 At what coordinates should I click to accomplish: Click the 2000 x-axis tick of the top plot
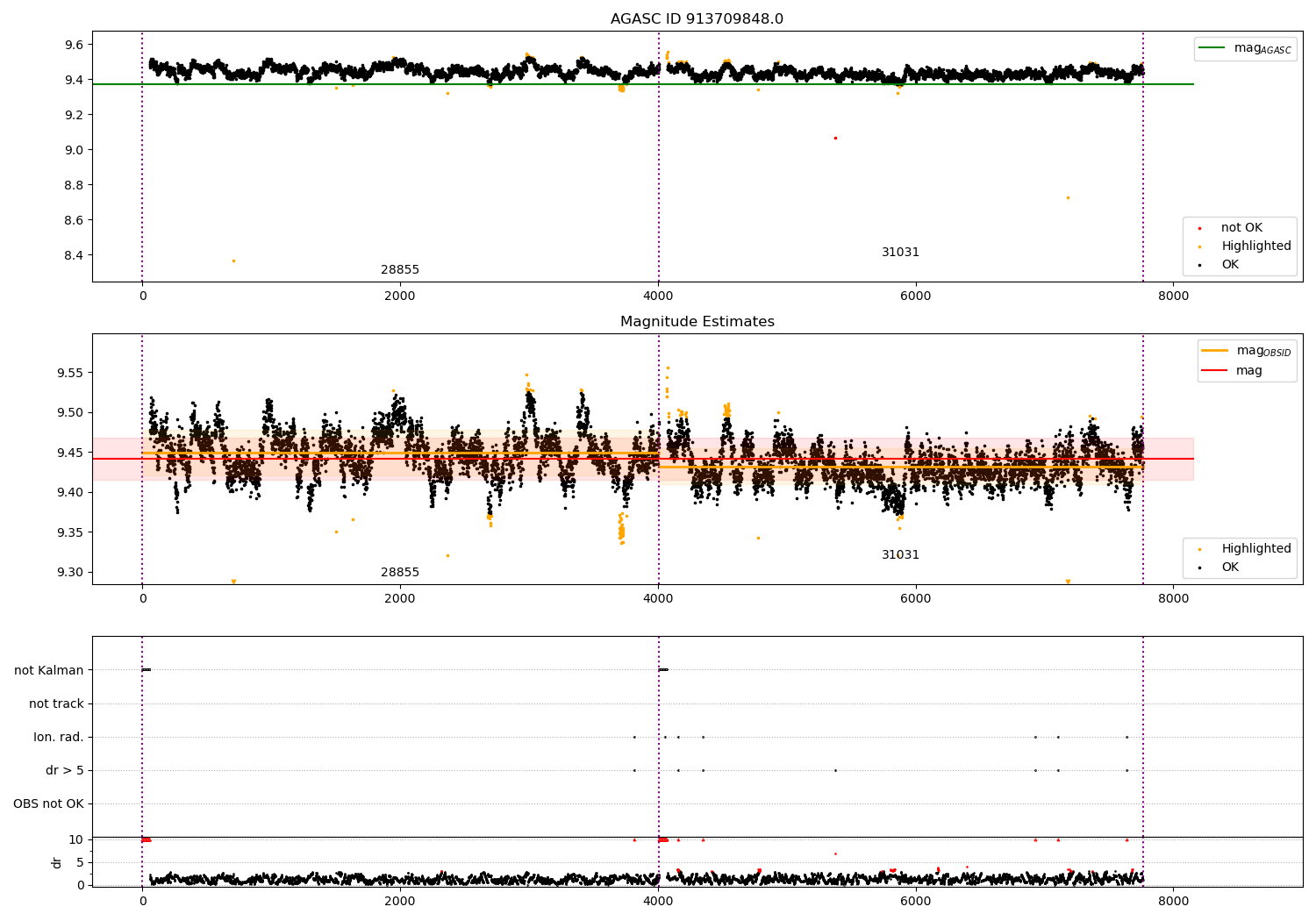(400, 296)
